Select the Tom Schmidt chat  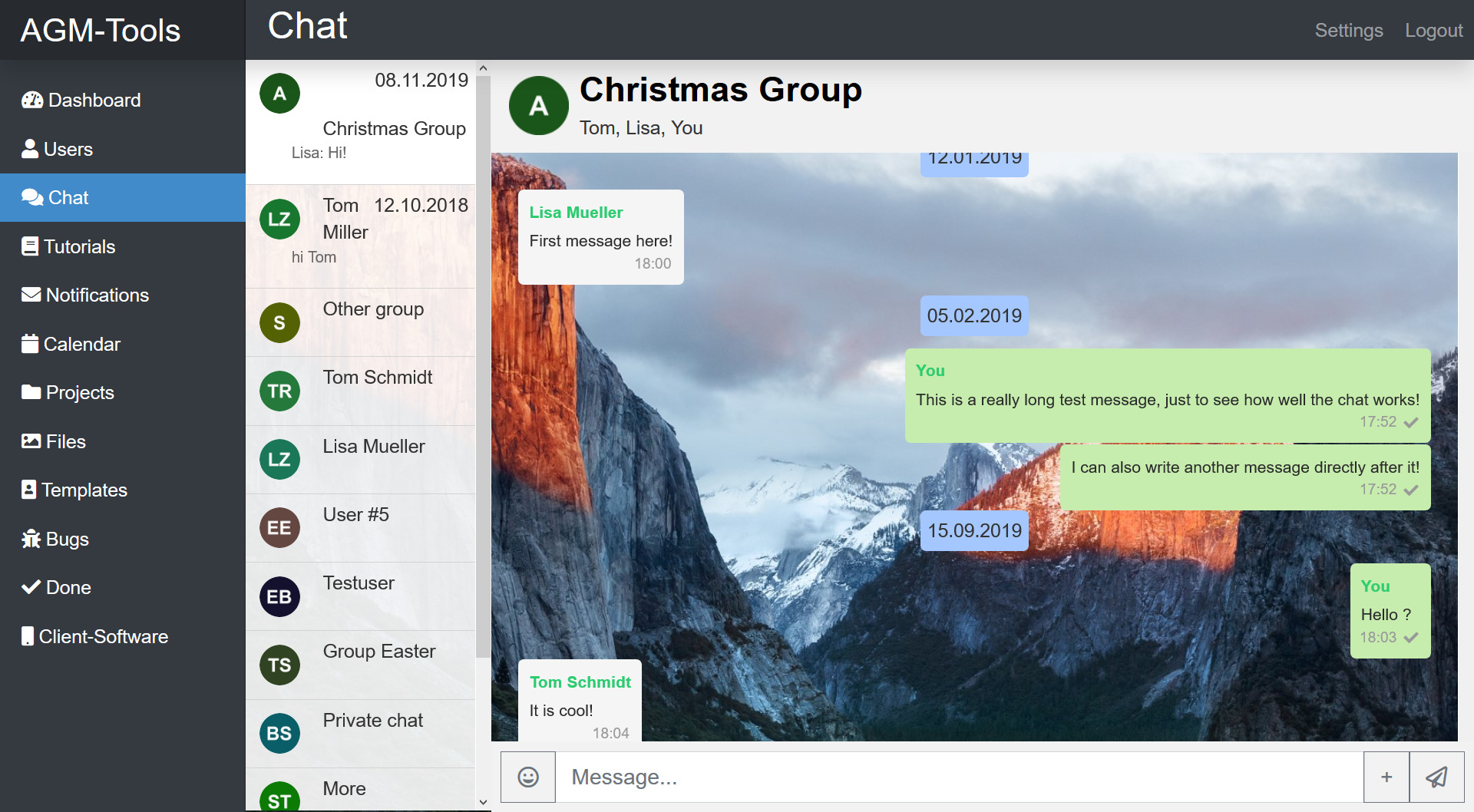tap(361, 391)
